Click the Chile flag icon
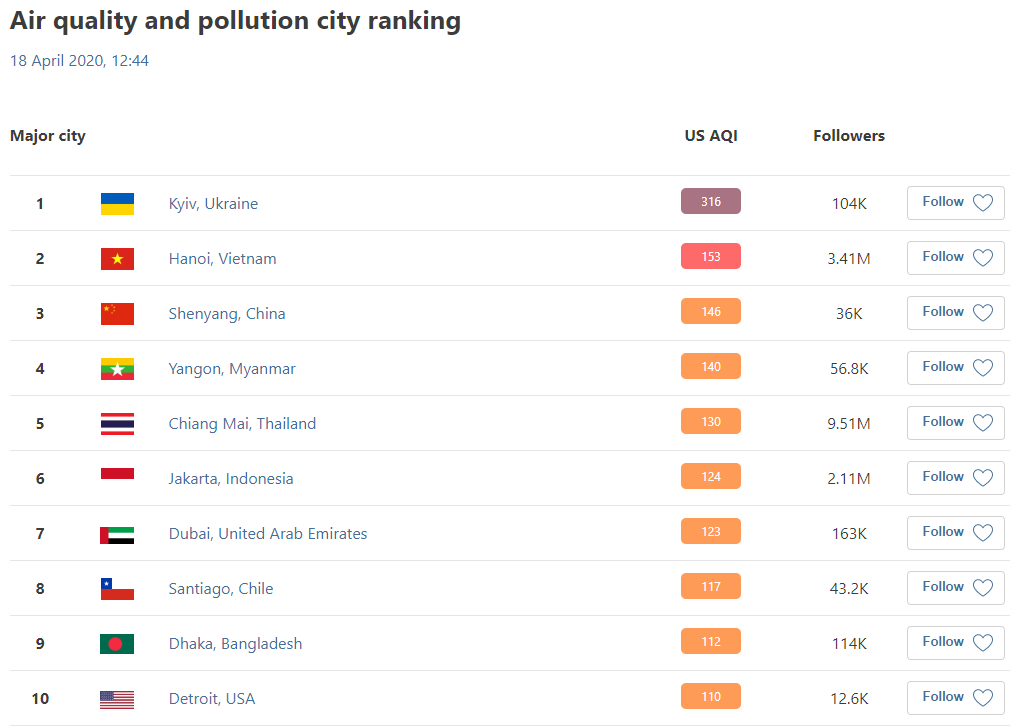The height and width of the screenshot is (728, 1022). coord(117,589)
